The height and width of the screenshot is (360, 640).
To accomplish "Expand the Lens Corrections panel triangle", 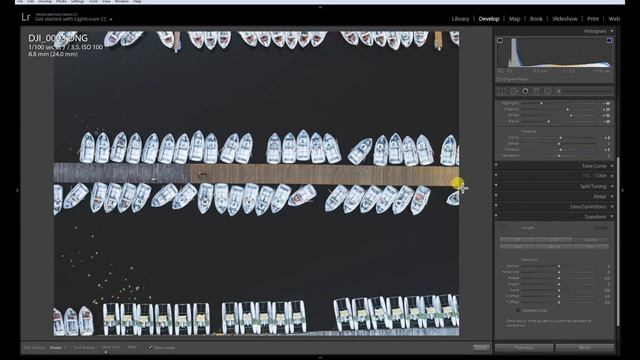I will 612,207.
